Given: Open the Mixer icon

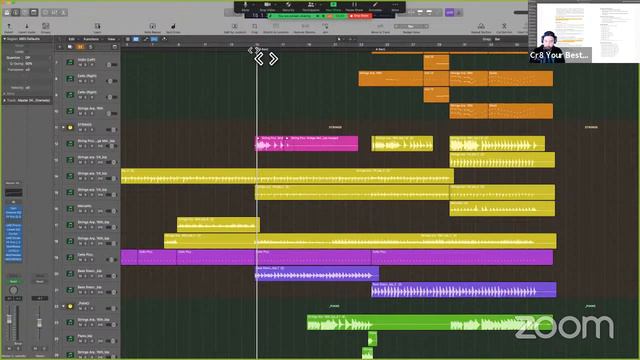Looking at the screenshot, I should 54,13.
